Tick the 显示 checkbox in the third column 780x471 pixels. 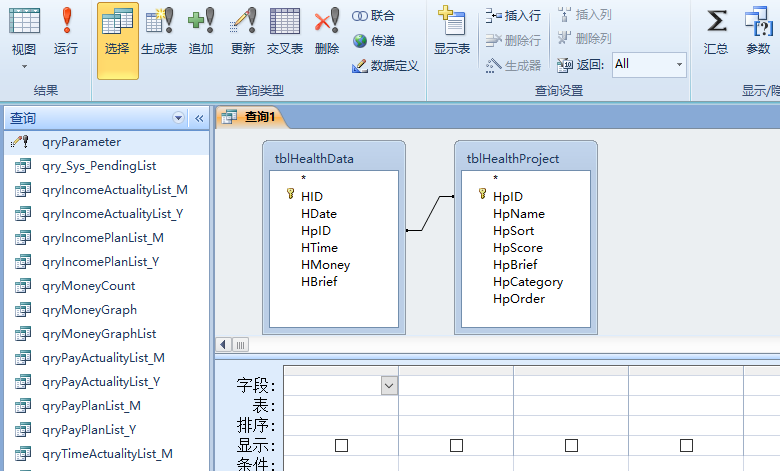coord(571,445)
